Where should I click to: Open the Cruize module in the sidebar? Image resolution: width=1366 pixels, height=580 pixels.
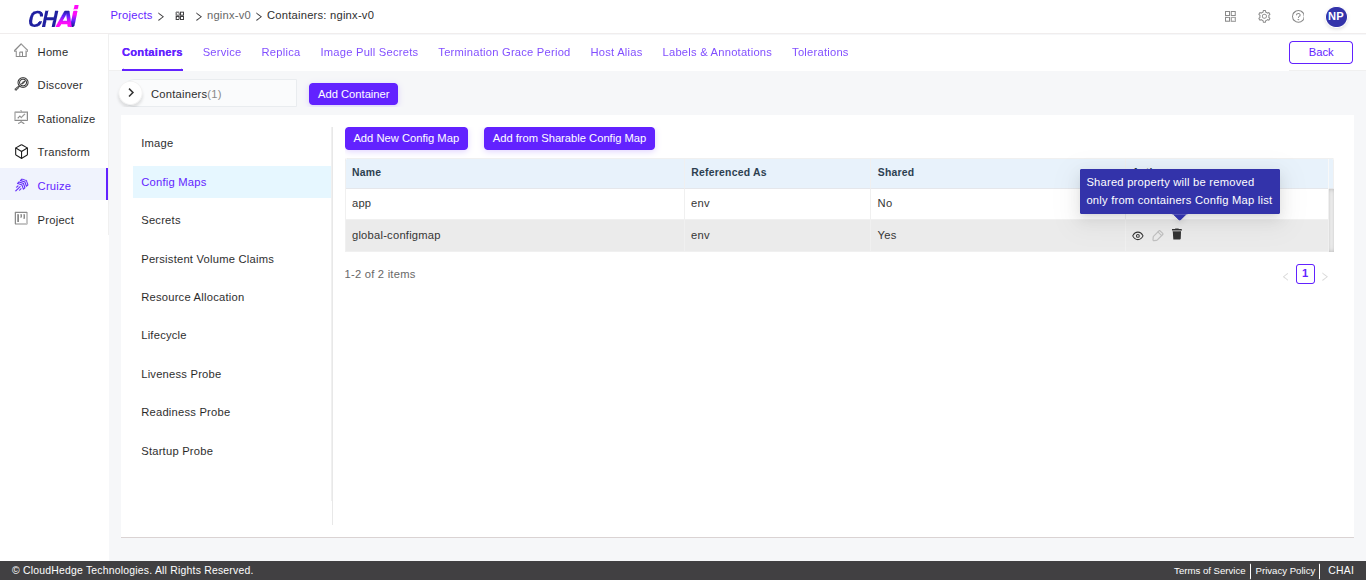click(54, 185)
